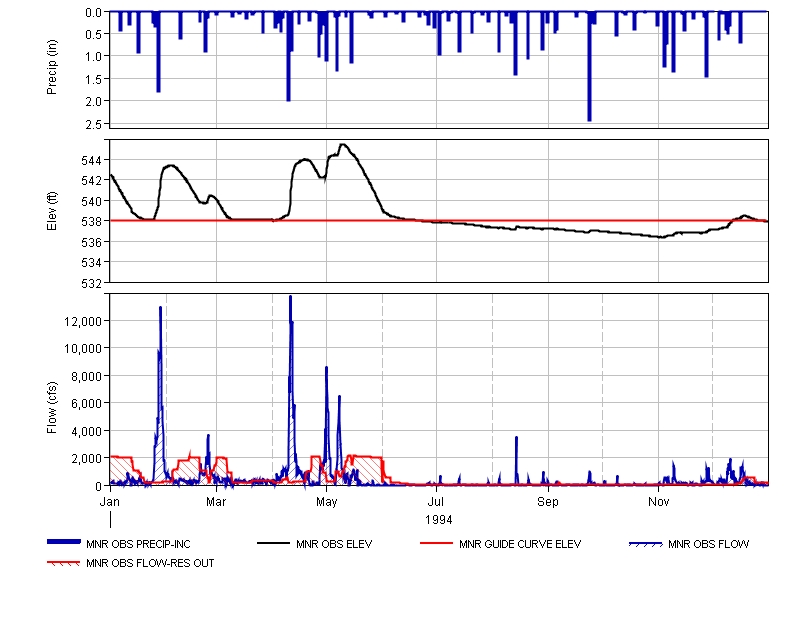
Task: Select the MNR OBS FLOW legend label
Action: (x=709, y=545)
